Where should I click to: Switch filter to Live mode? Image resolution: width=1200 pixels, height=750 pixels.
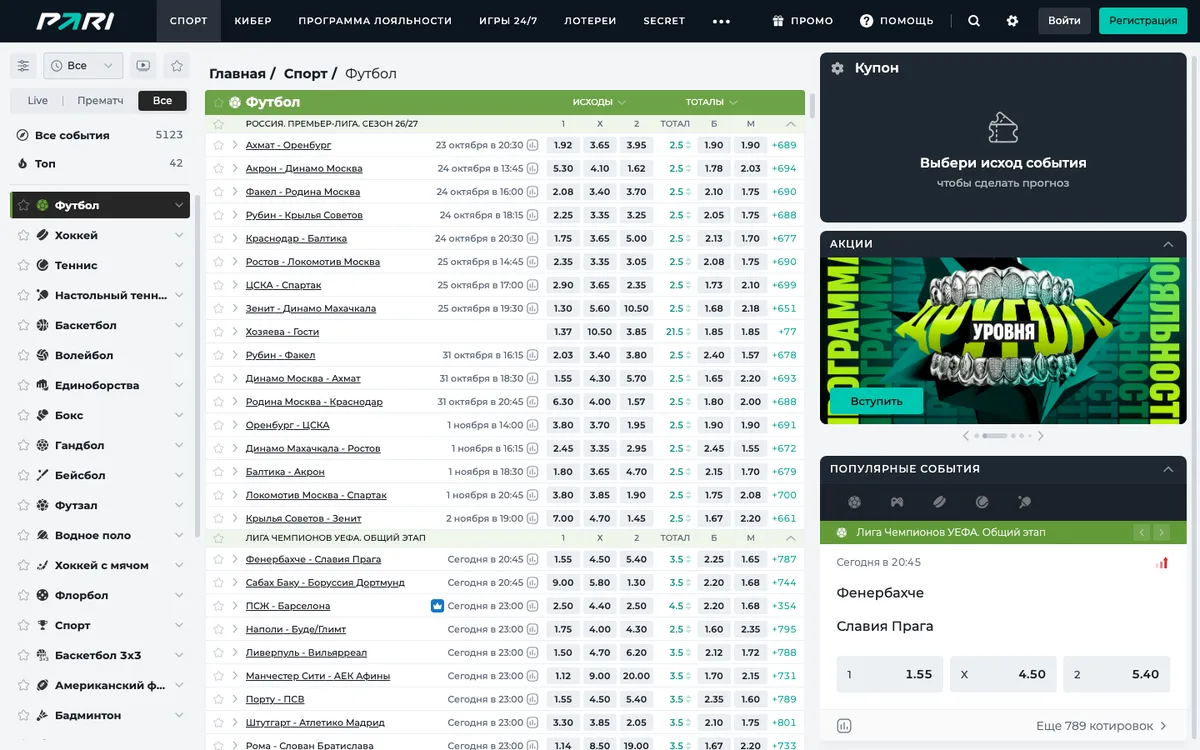(38, 100)
